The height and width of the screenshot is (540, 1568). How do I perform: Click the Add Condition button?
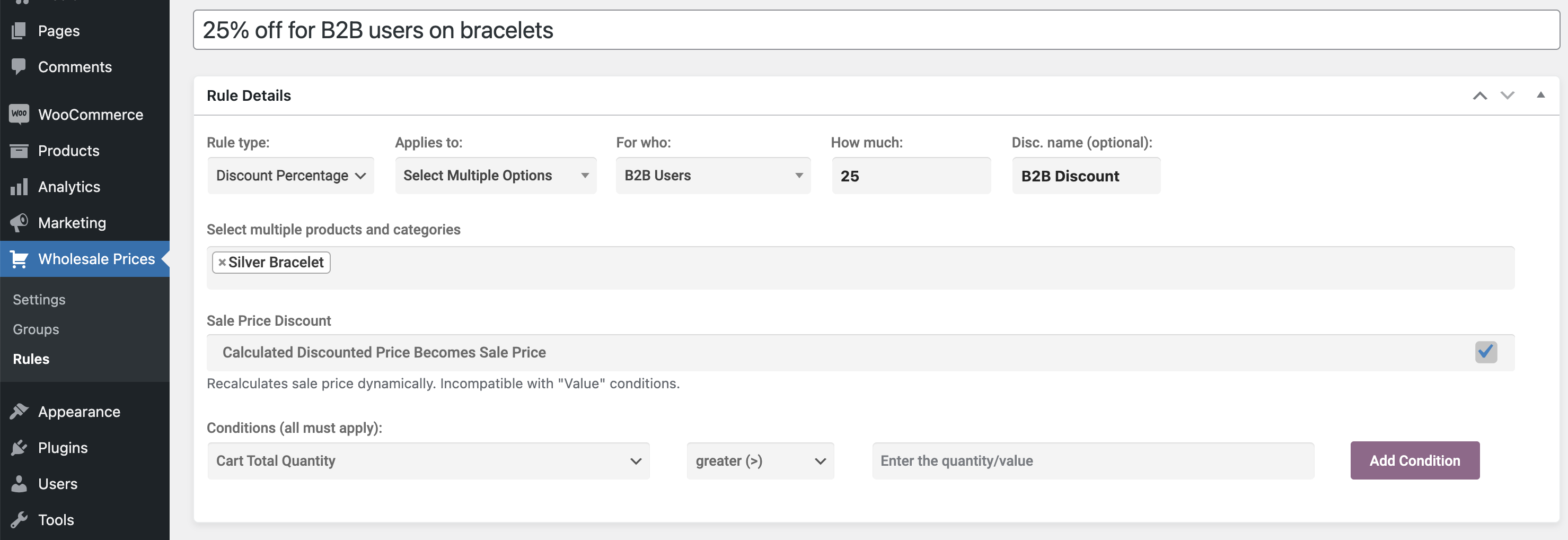[1415, 460]
